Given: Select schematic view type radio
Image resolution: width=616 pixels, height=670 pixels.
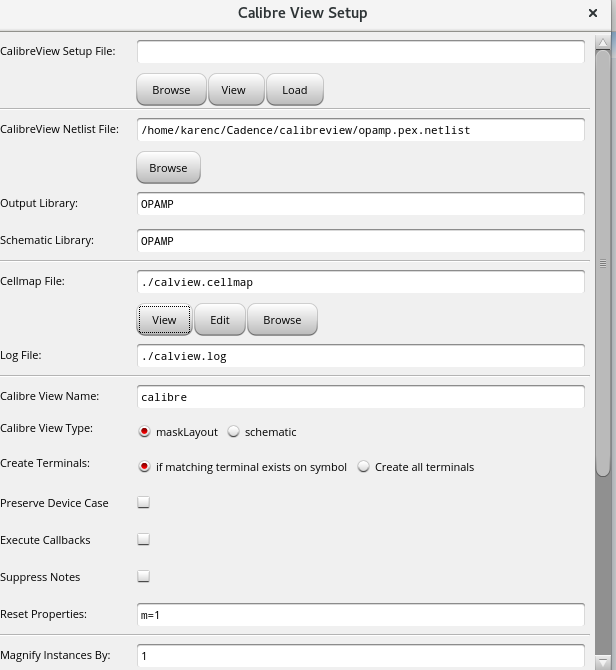Looking at the screenshot, I should click(234, 432).
